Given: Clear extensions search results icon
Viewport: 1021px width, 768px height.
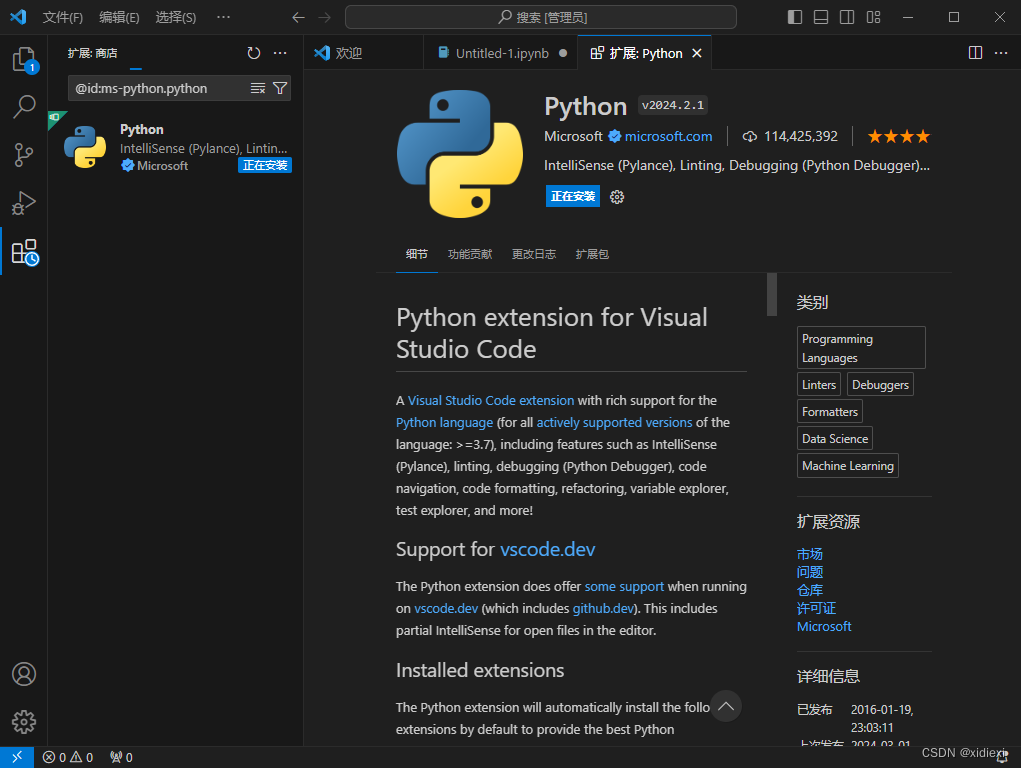Looking at the screenshot, I should [x=258, y=88].
